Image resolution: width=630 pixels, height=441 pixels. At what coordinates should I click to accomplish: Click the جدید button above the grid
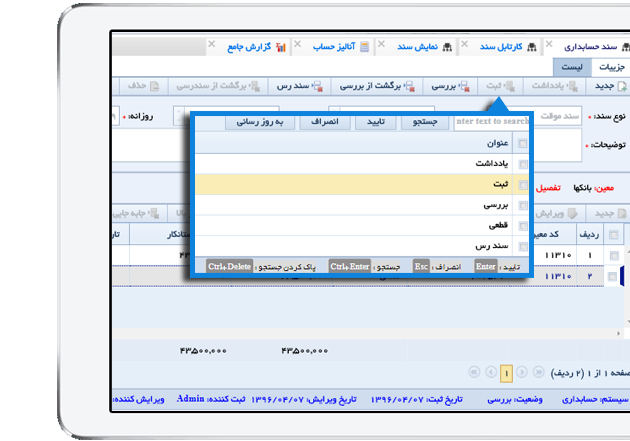tap(610, 214)
